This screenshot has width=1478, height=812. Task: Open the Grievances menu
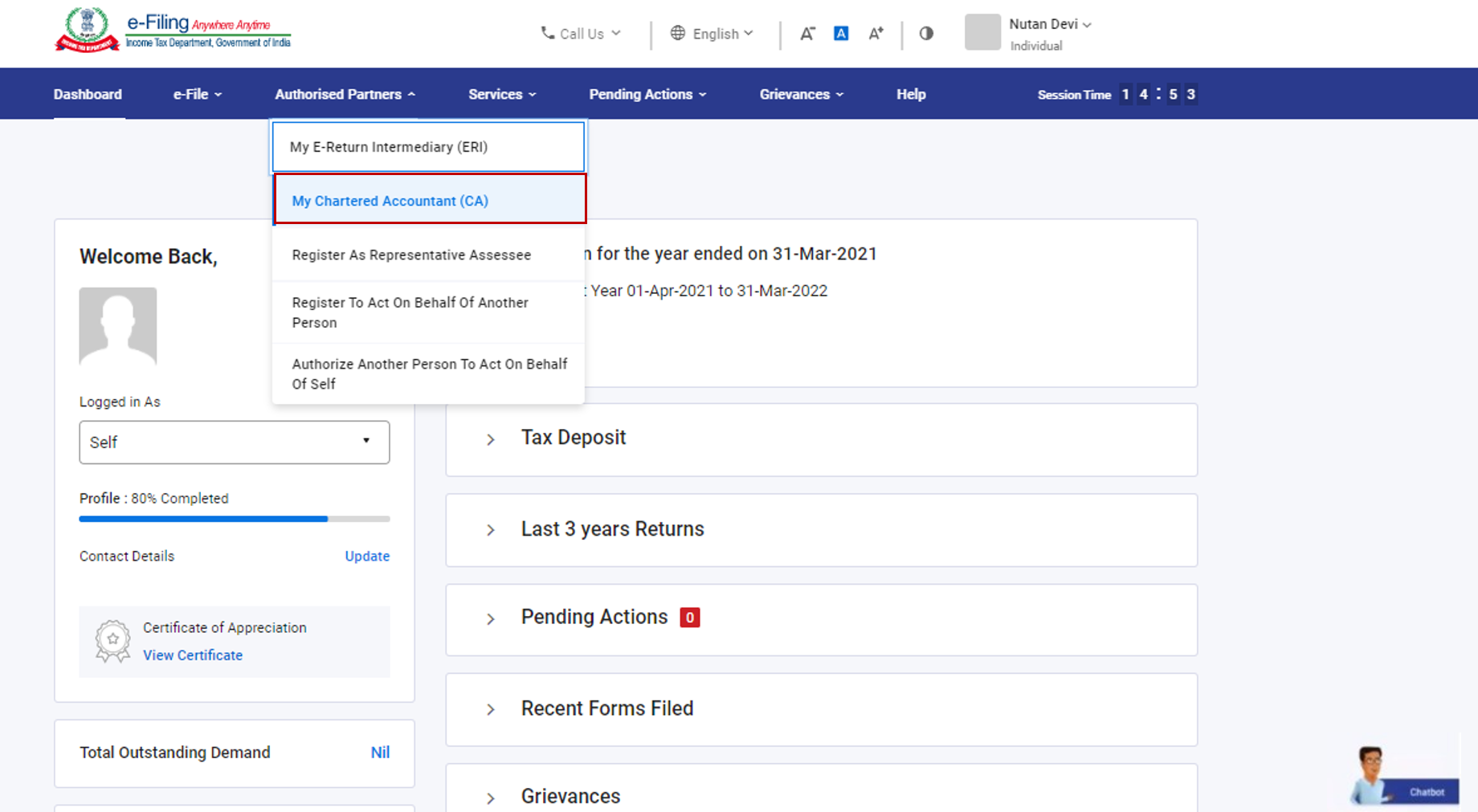(800, 94)
